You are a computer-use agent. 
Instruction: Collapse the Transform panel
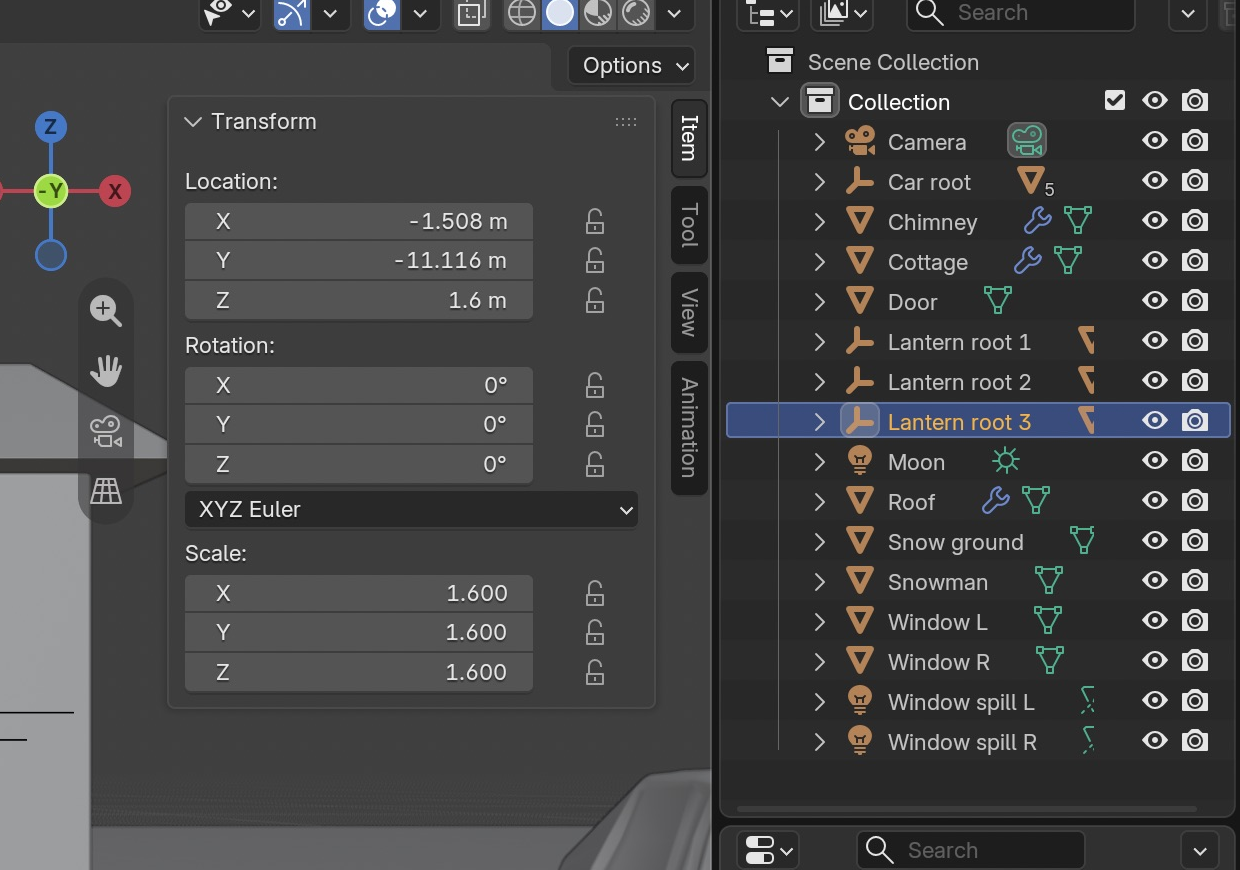pyautogui.click(x=193, y=122)
